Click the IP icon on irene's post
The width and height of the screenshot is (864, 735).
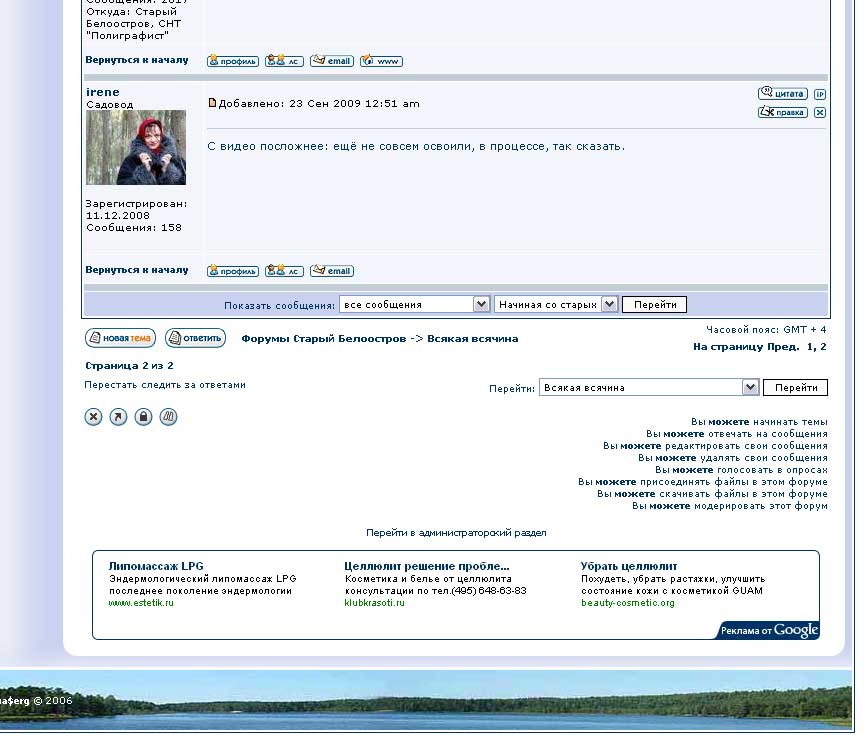tap(820, 94)
